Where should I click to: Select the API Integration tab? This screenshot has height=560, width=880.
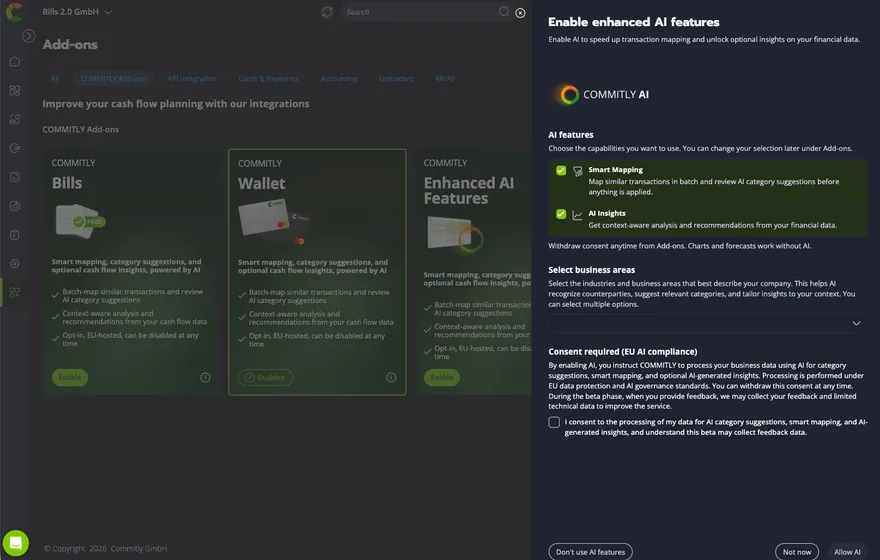click(192, 79)
